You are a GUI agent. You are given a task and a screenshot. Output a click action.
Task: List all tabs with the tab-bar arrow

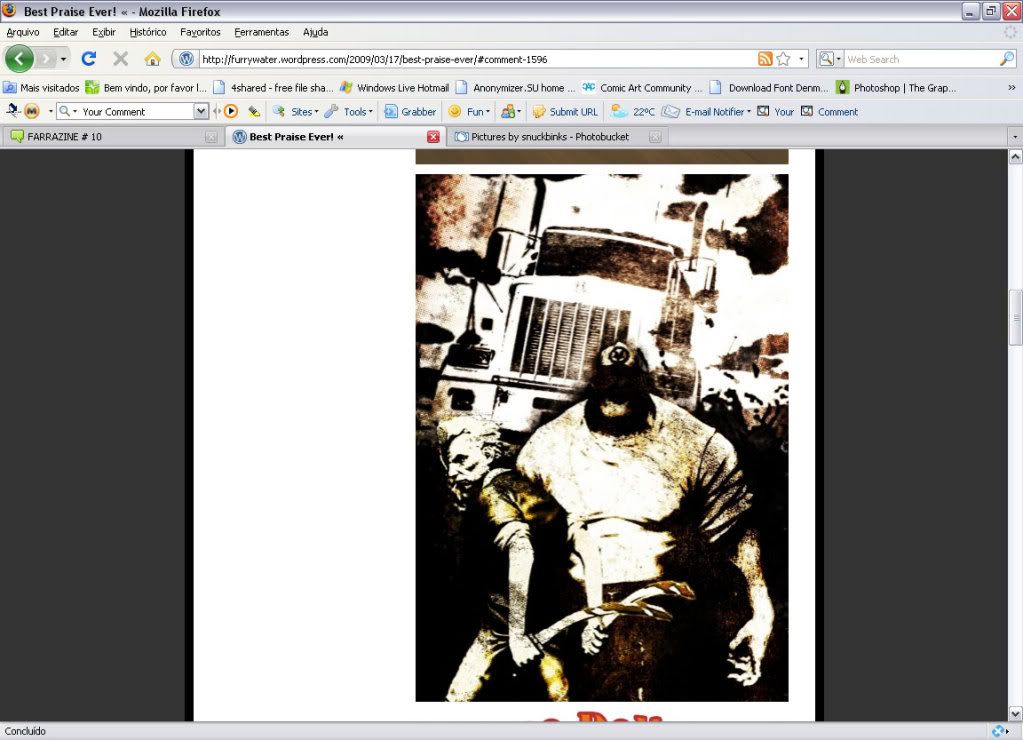coord(1015,136)
